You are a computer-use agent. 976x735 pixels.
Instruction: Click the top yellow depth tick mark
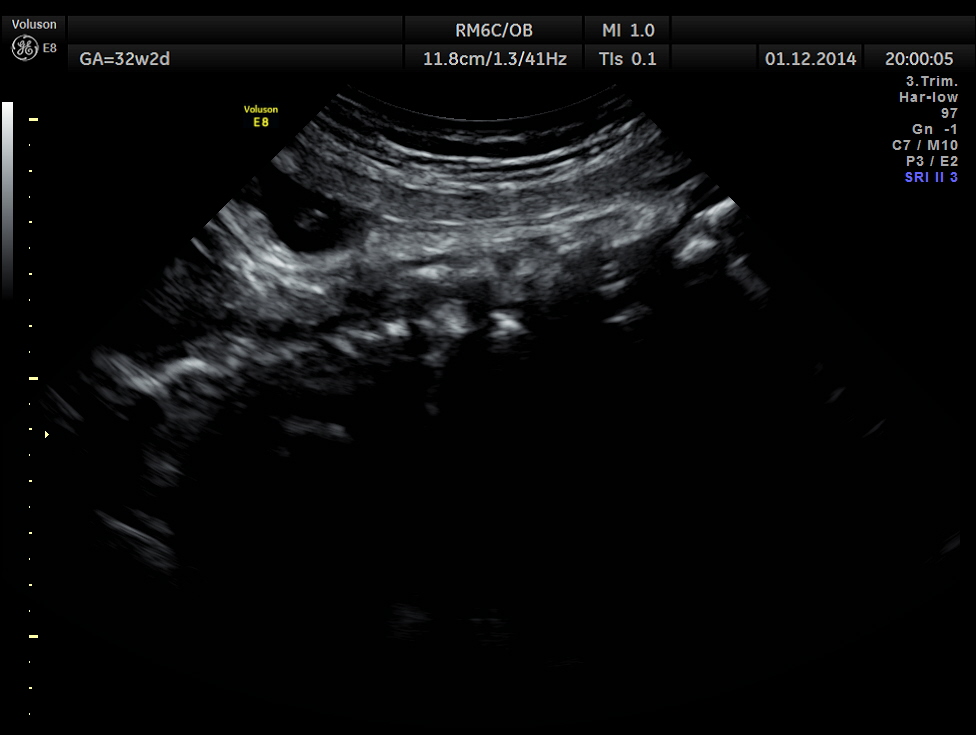[x=33, y=120]
